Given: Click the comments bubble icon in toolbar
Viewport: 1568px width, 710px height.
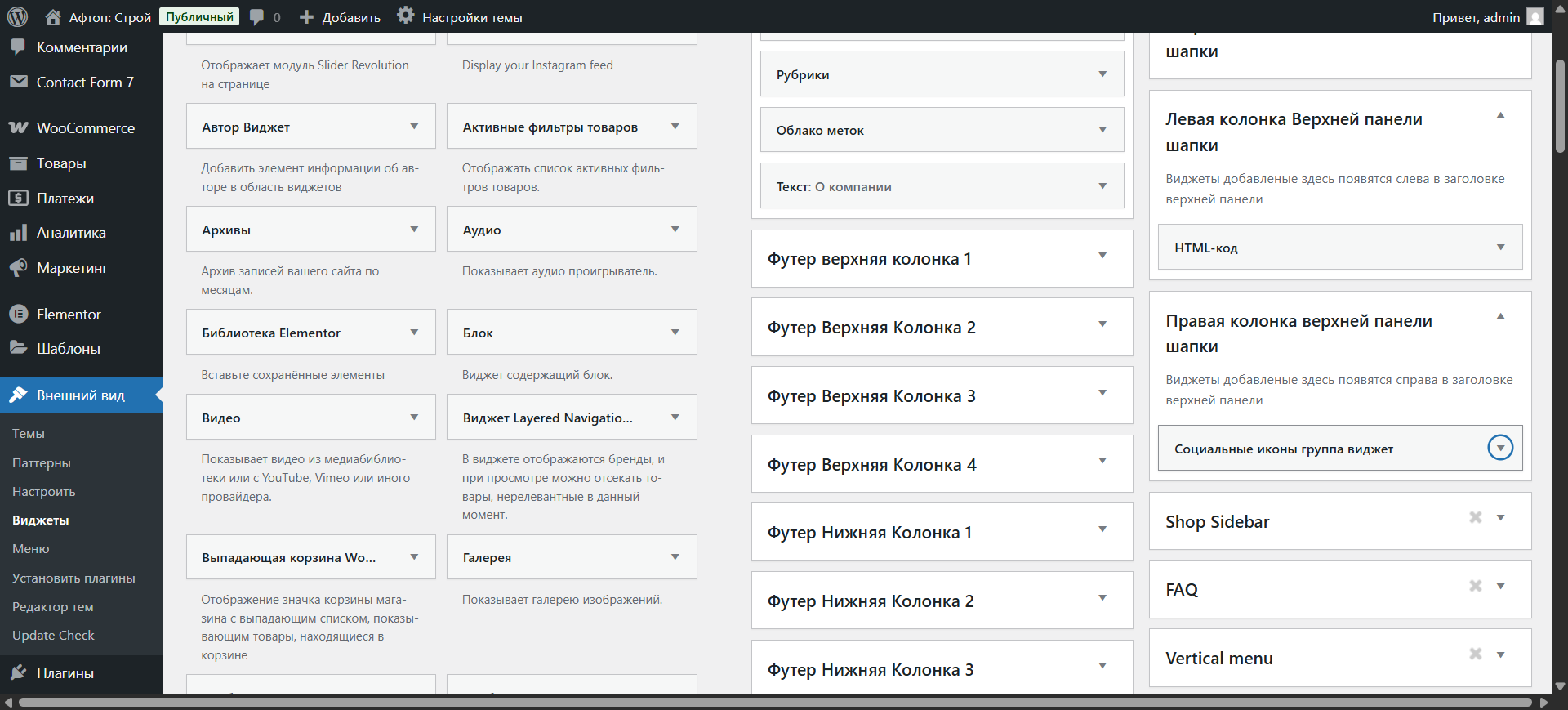Looking at the screenshot, I should tap(257, 17).
